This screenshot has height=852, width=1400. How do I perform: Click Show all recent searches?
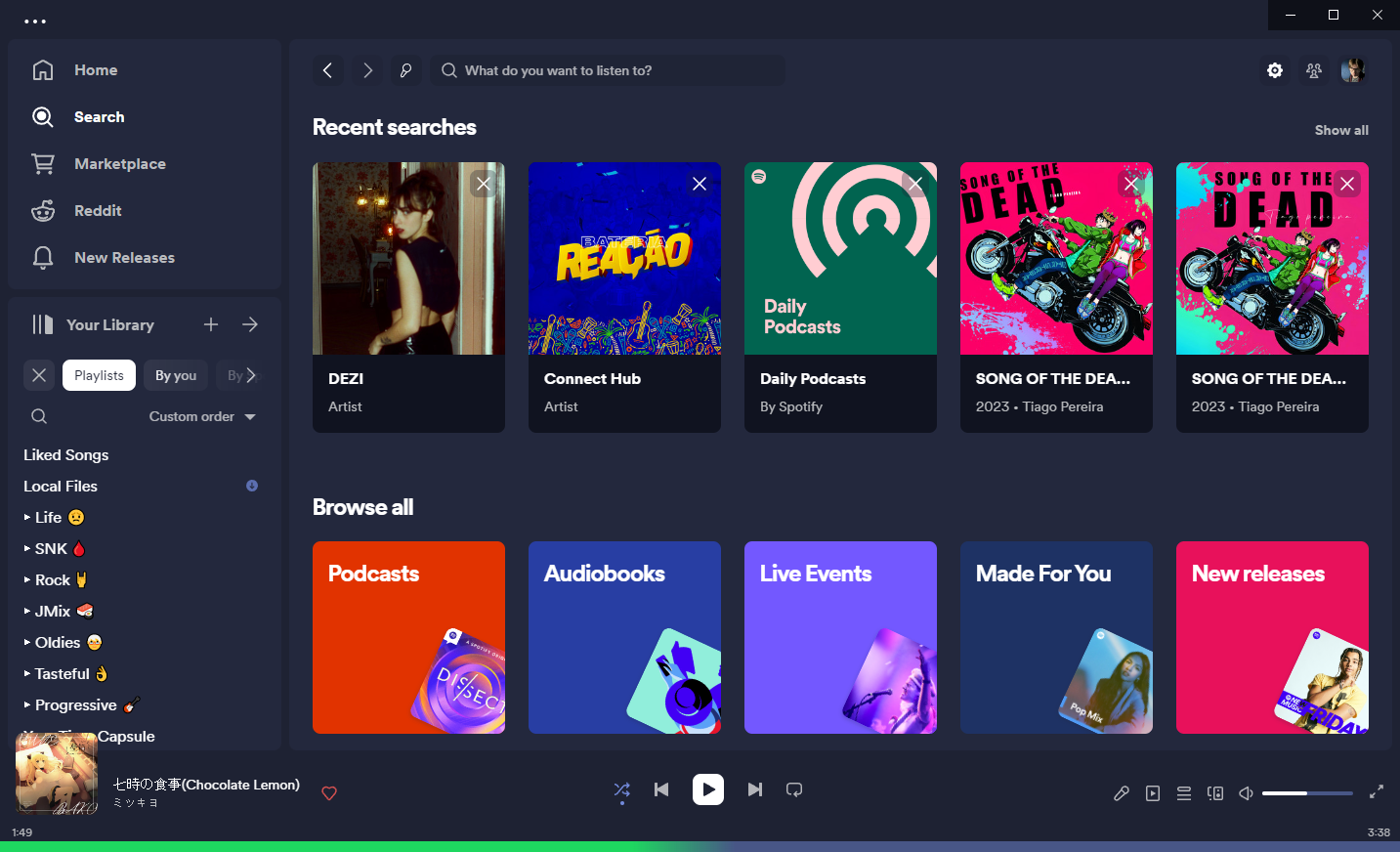point(1341,130)
